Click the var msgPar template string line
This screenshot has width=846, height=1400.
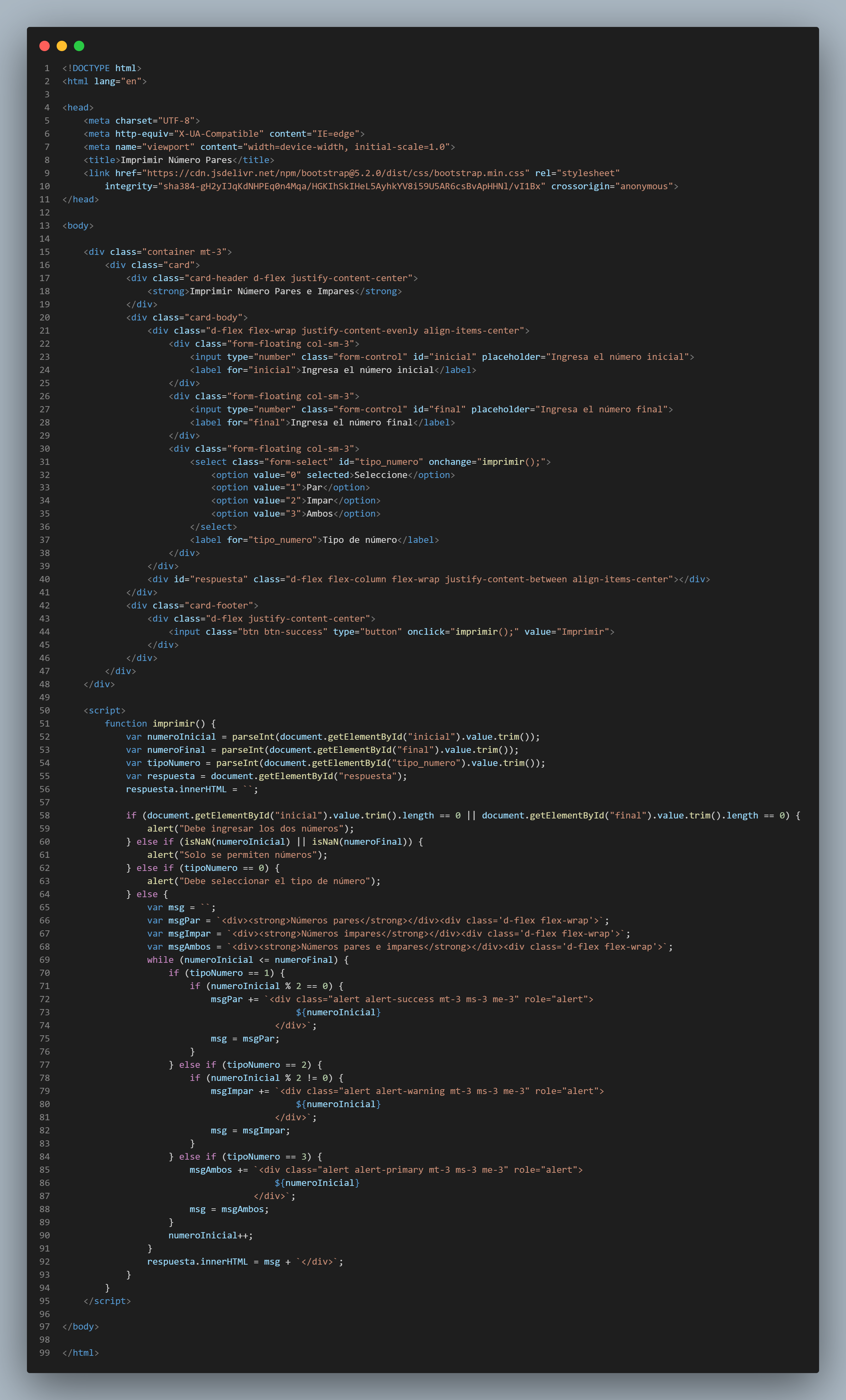[378, 920]
